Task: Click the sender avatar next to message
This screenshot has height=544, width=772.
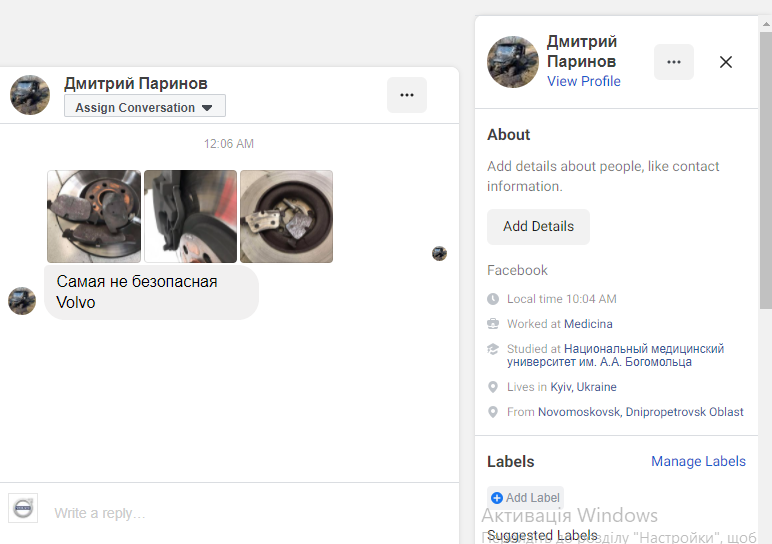Action: pyautogui.click(x=22, y=301)
